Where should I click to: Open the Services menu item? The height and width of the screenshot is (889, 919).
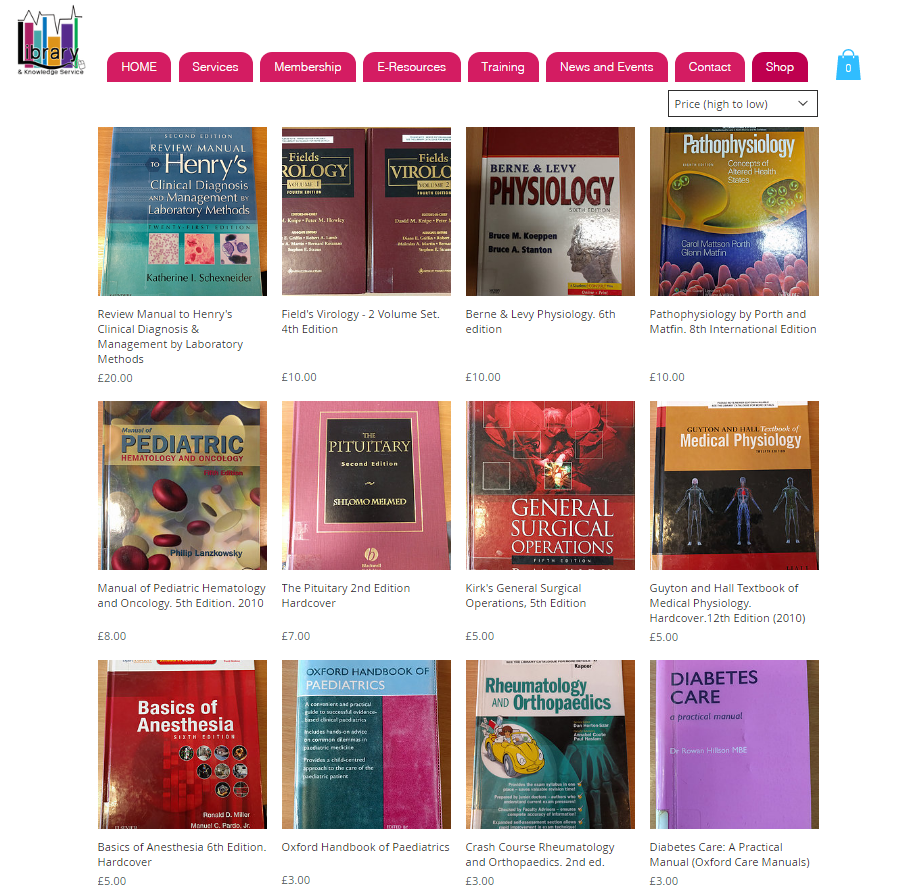click(215, 67)
